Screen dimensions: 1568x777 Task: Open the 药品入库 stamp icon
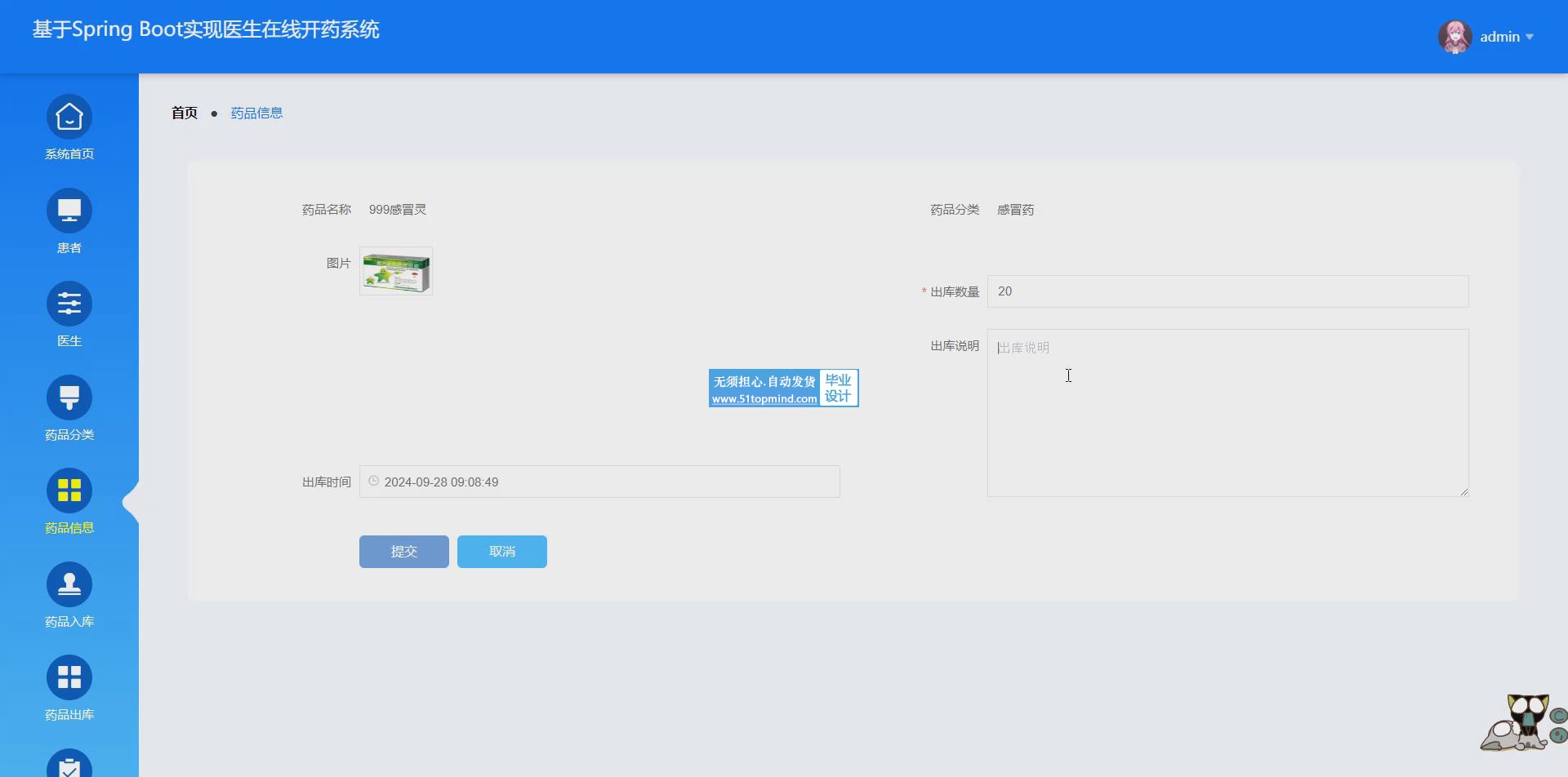click(69, 584)
